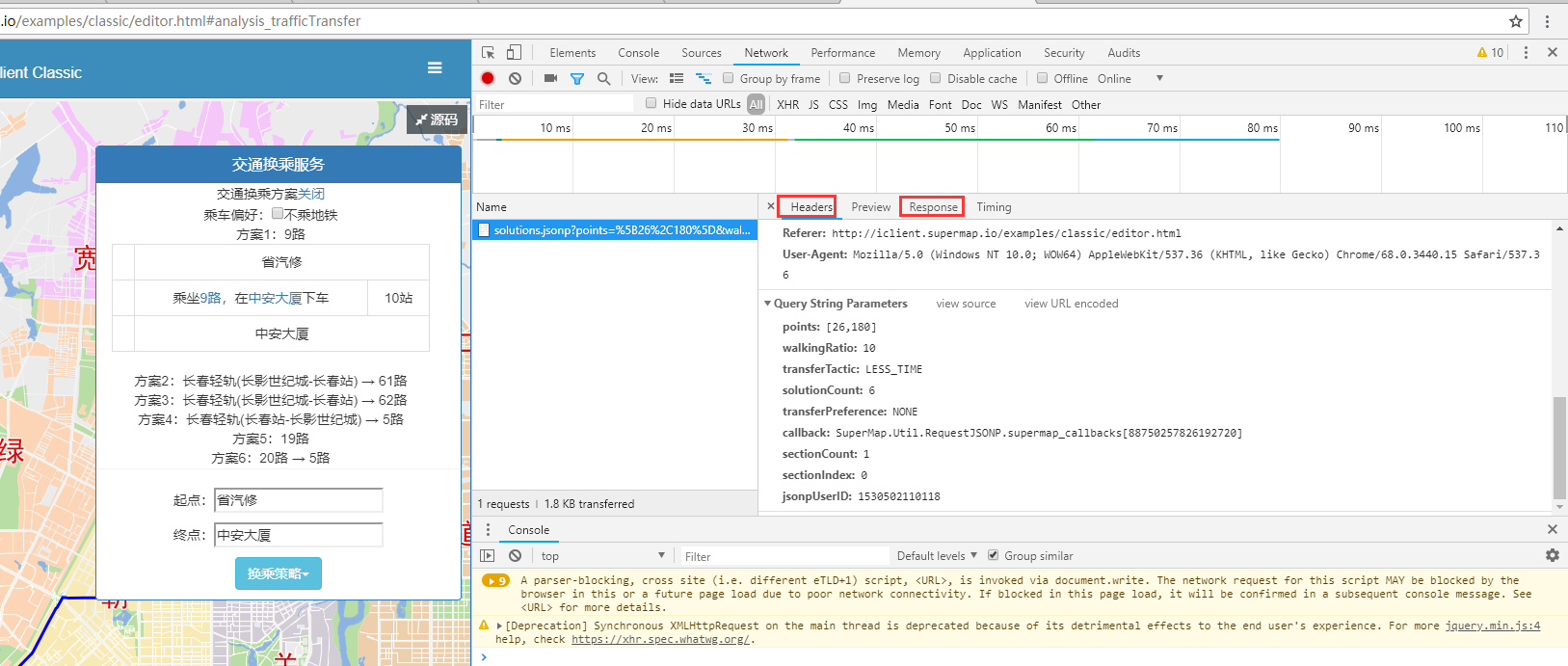Image resolution: width=1568 pixels, height=666 pixels.
Task: Click the headers pane vertical scrollbar
Action: coord(1559,446)
